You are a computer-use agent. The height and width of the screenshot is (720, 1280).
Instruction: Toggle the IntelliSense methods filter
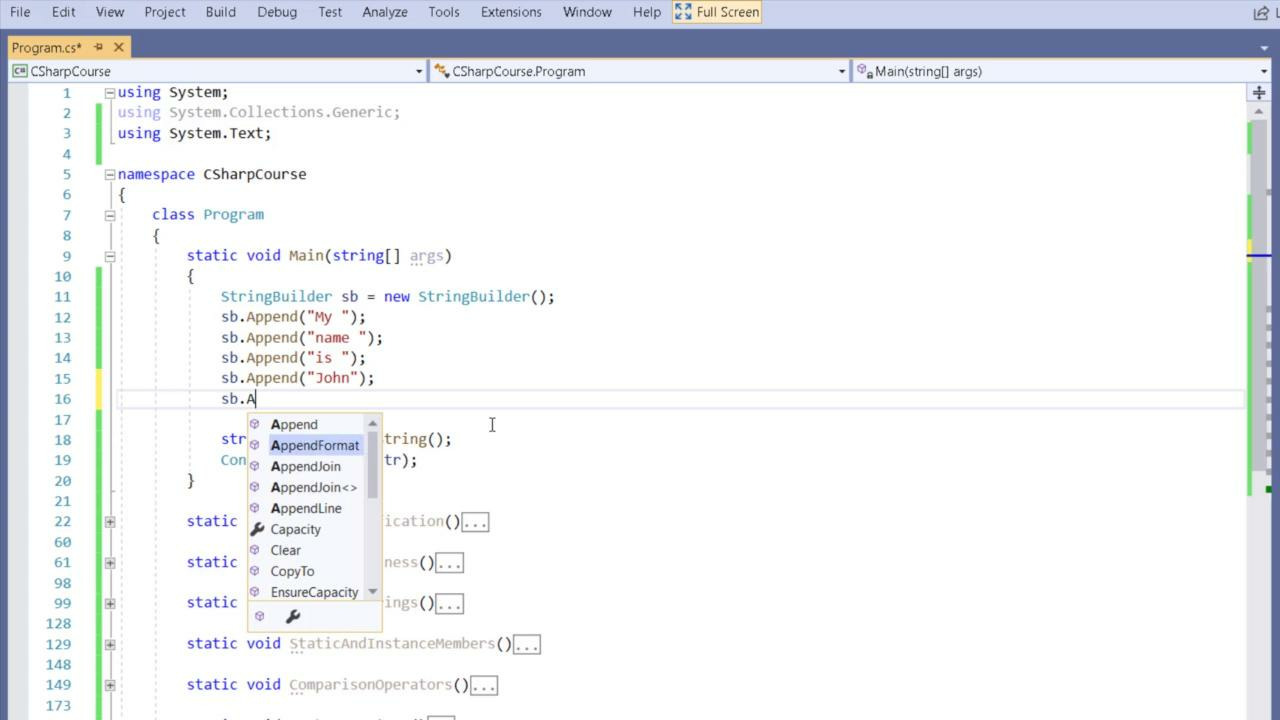[260, 616]
